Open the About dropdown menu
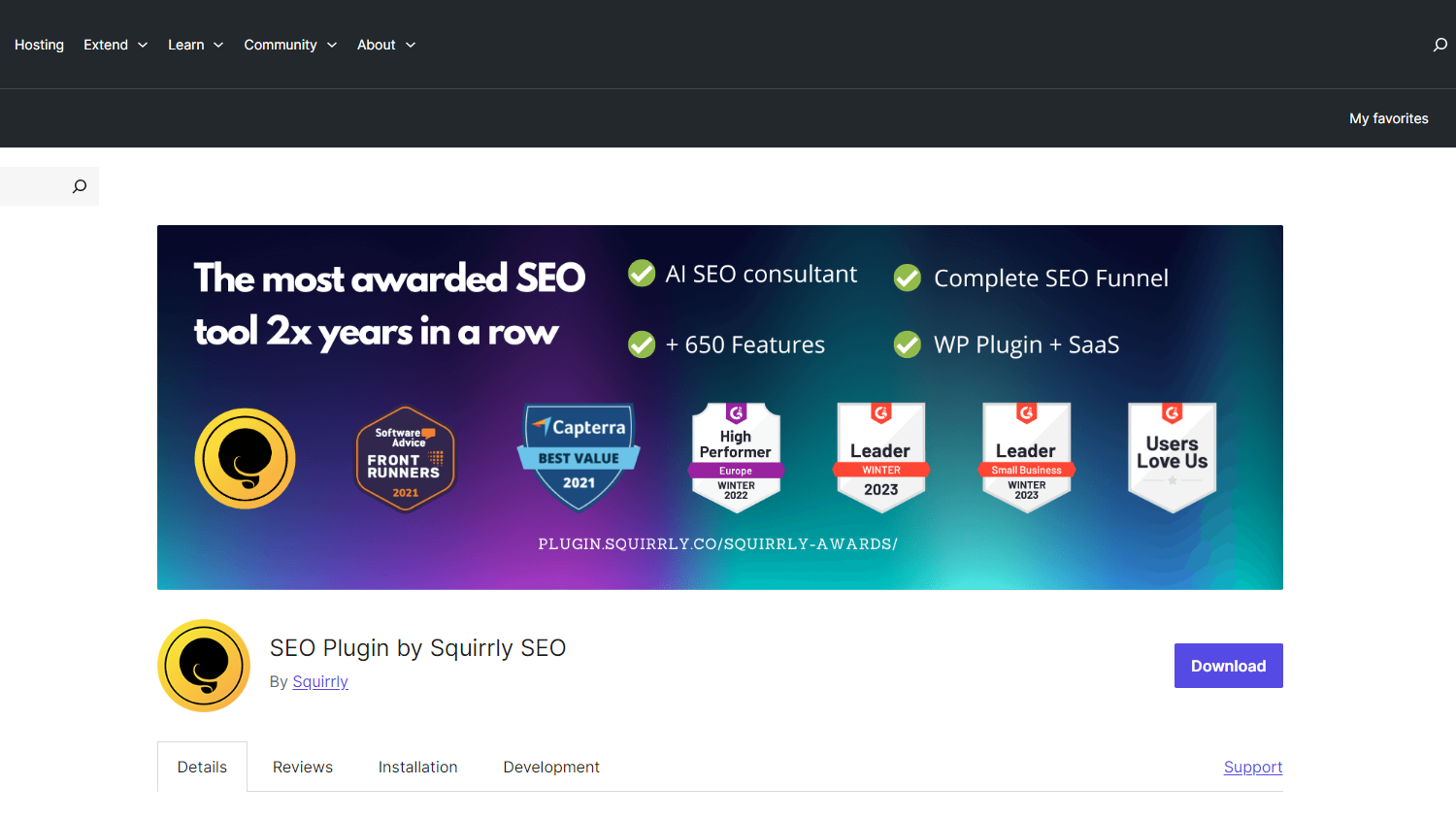The image size is (1456, 819). (x=385, y=45)
